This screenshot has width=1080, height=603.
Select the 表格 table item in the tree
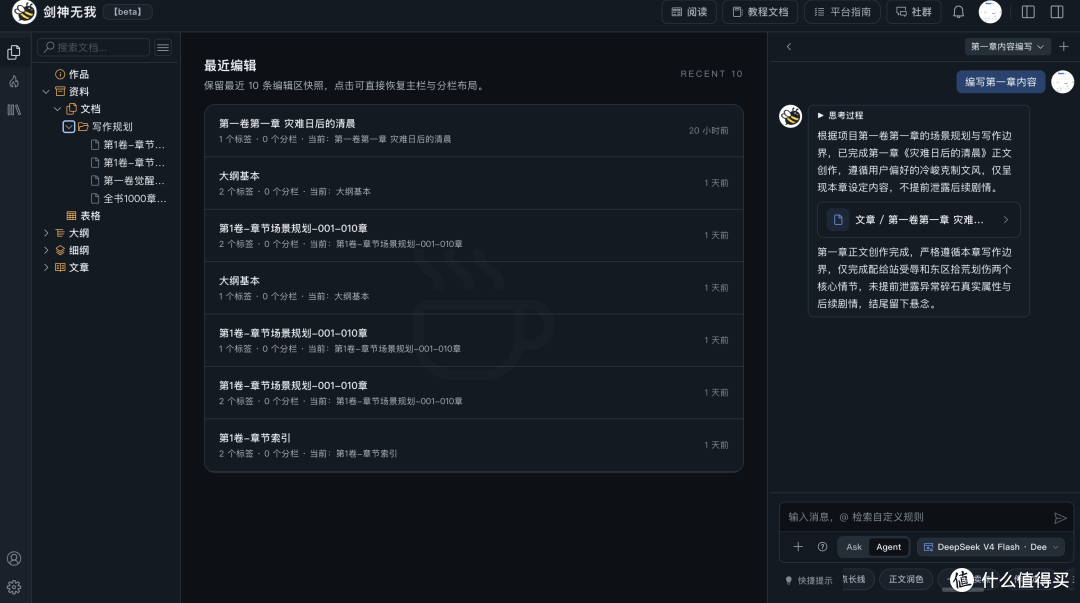(x=83, y=216)
